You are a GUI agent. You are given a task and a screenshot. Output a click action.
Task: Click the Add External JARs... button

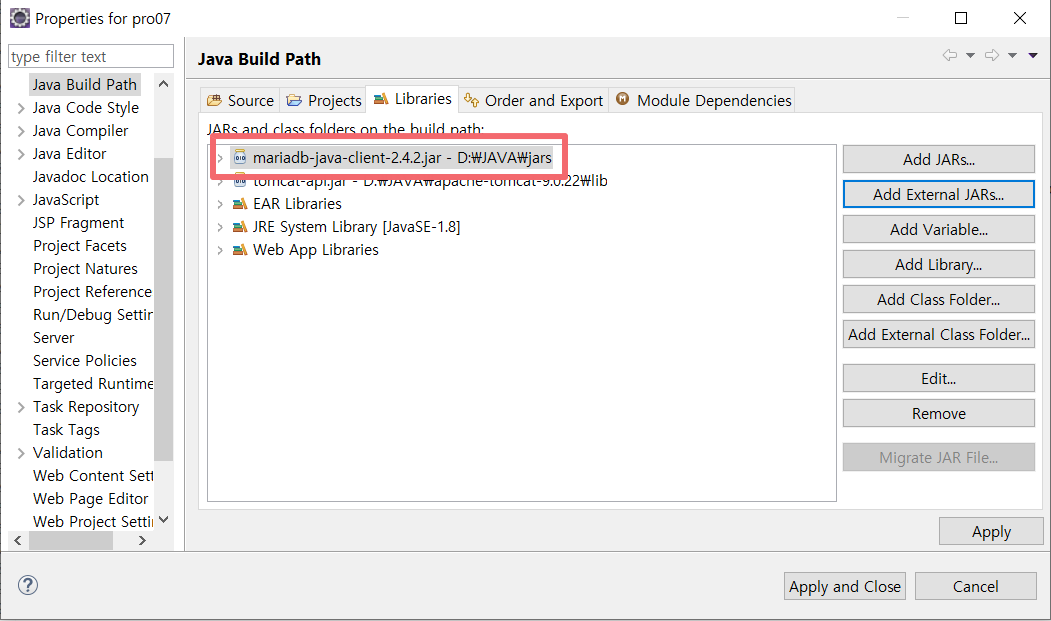938,194
